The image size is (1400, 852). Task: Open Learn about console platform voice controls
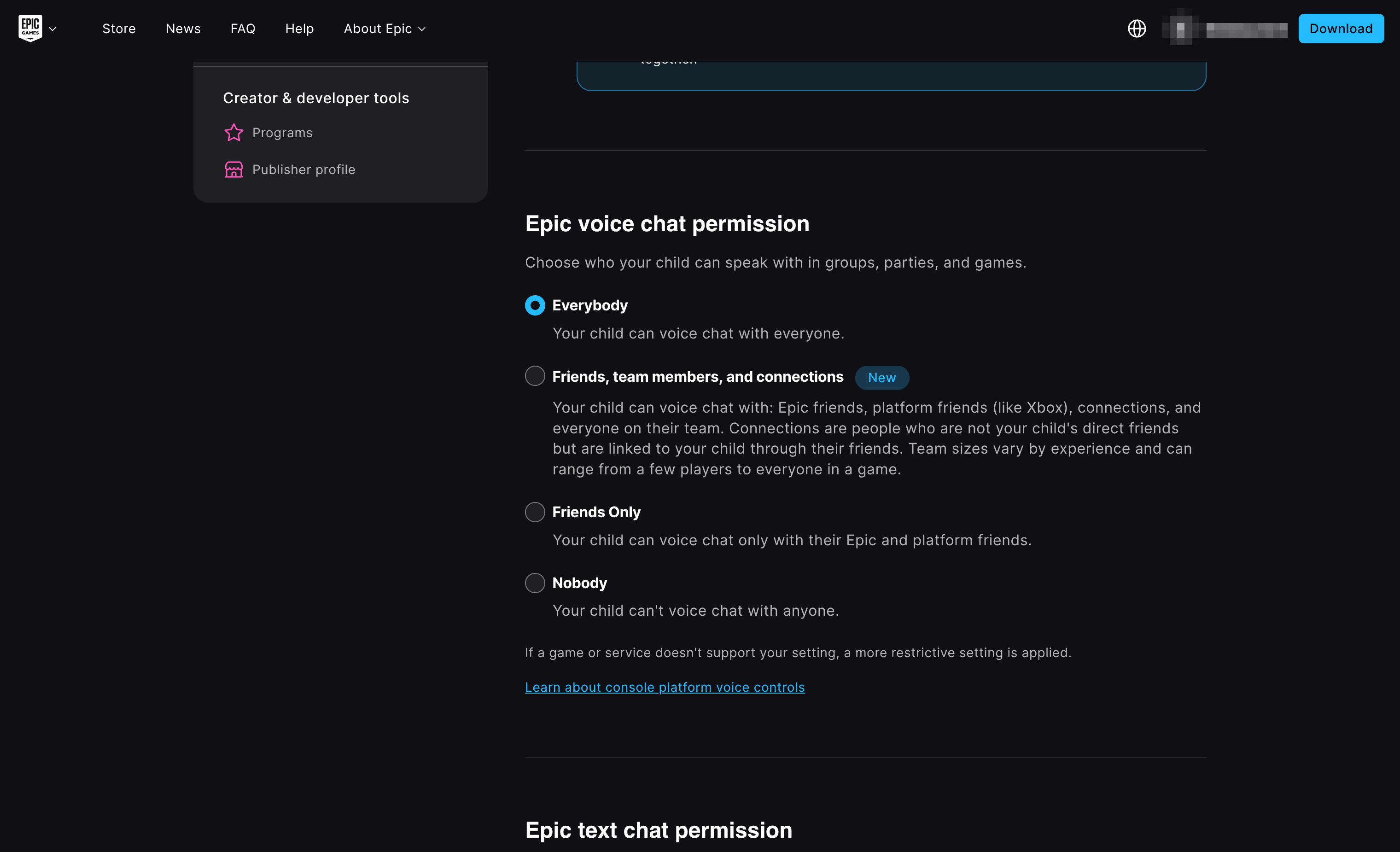pos(665,687)
